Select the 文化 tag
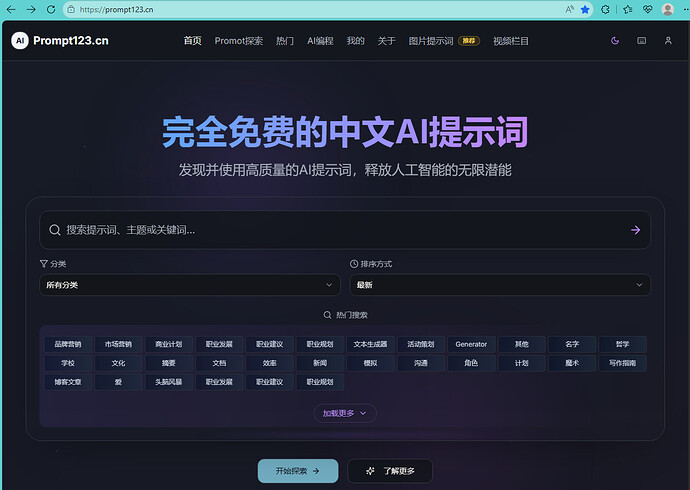The image size is (690, 490). coord(118,363)
